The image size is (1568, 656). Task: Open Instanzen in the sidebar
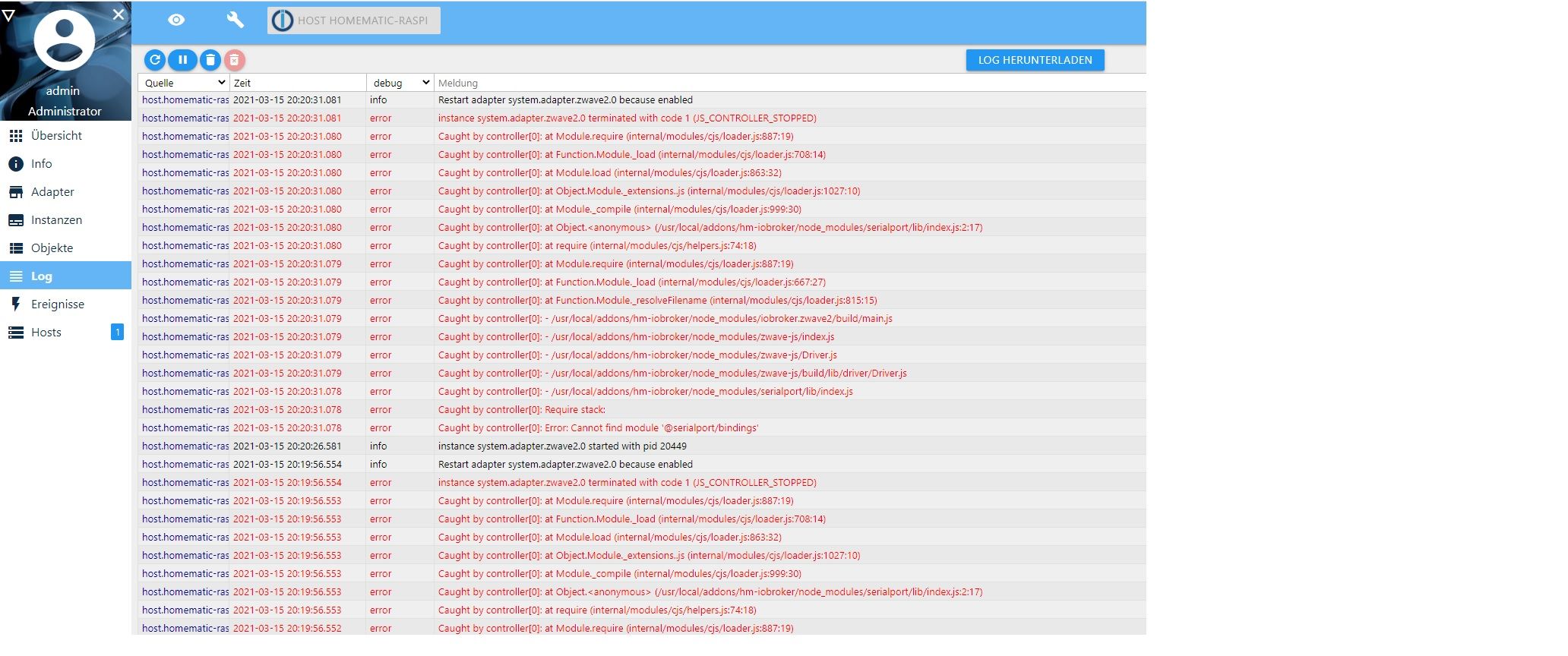pos(65,220)
